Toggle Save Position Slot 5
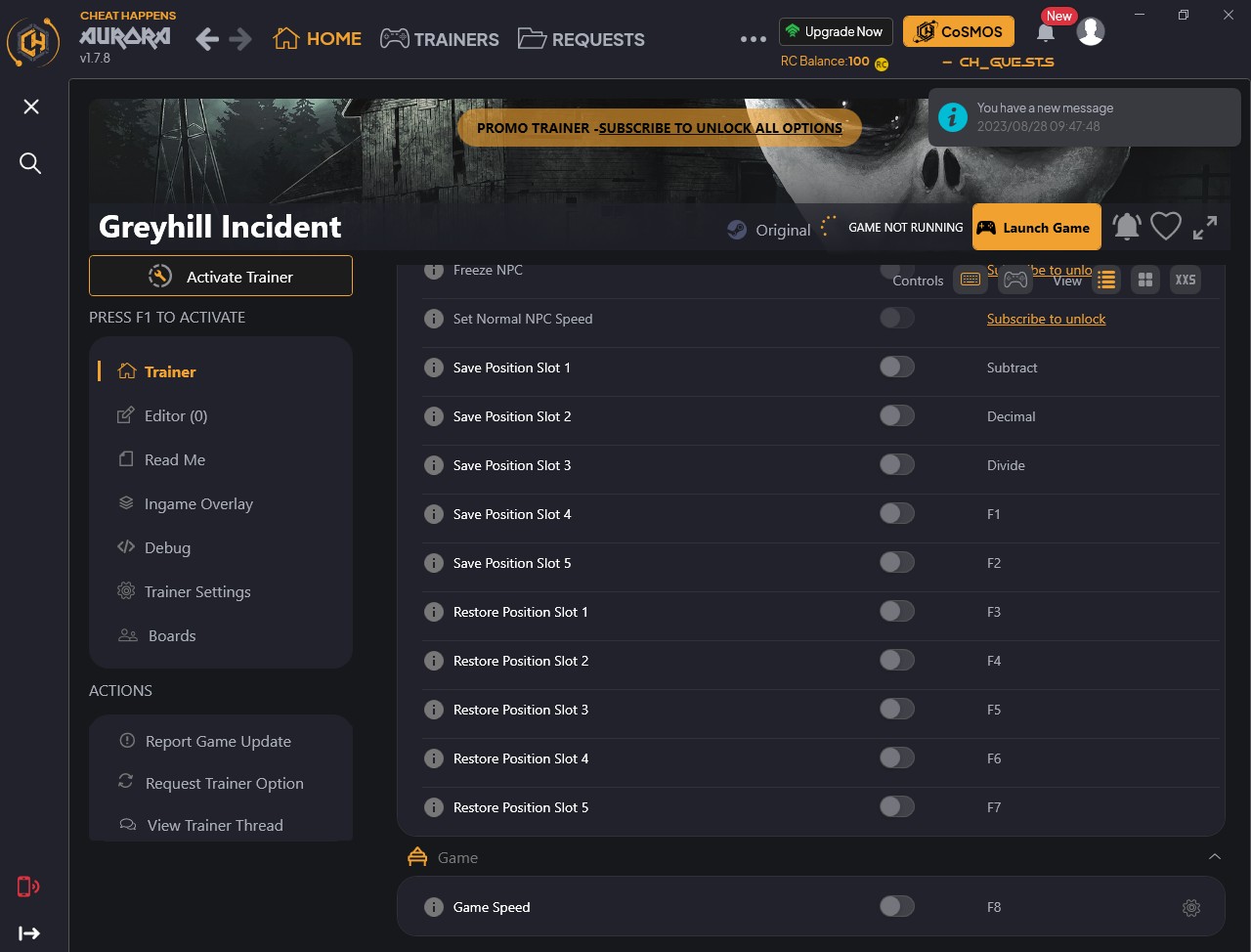 896,562
